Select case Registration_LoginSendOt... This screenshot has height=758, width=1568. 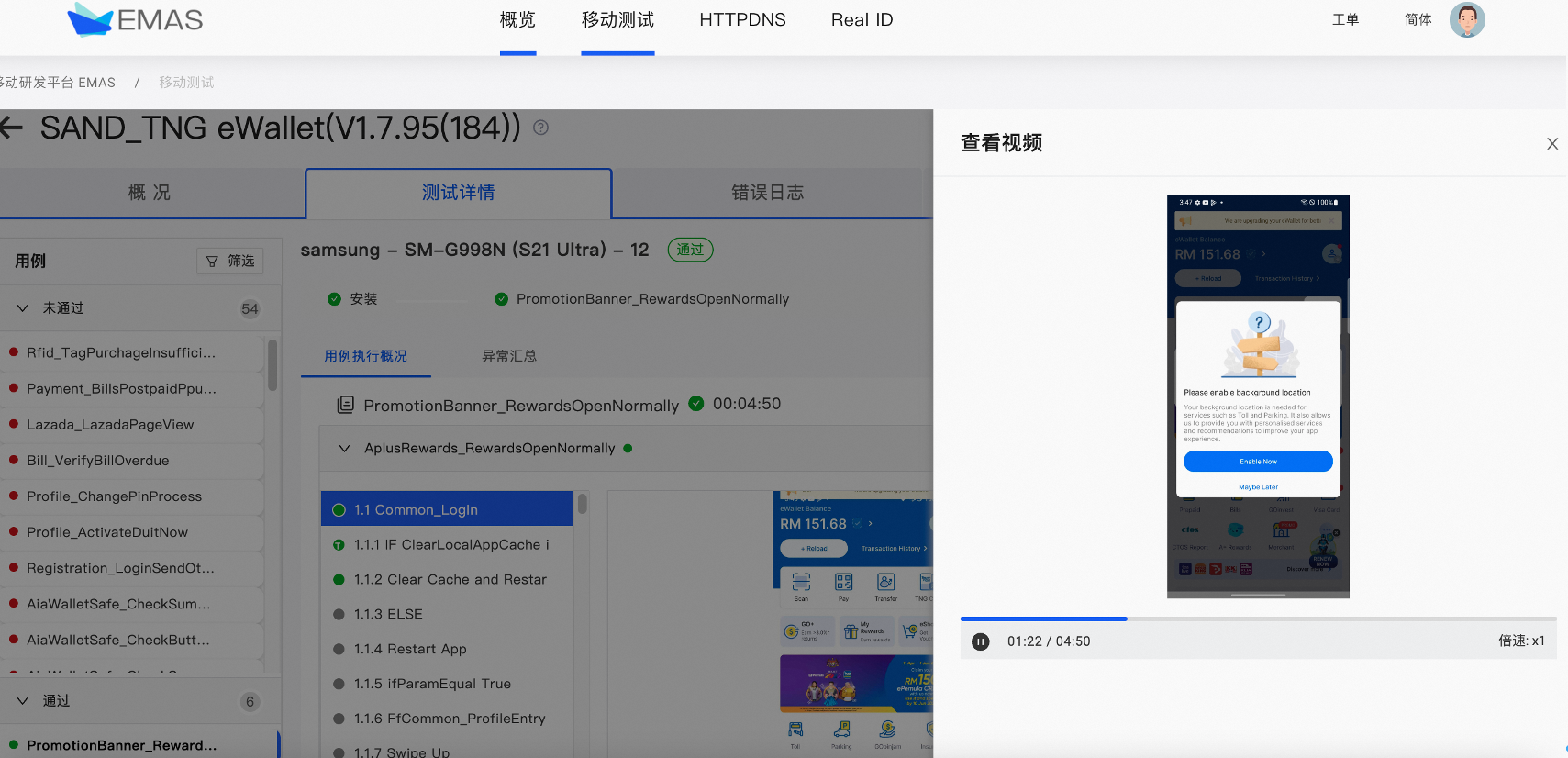(x=131, y=567)
